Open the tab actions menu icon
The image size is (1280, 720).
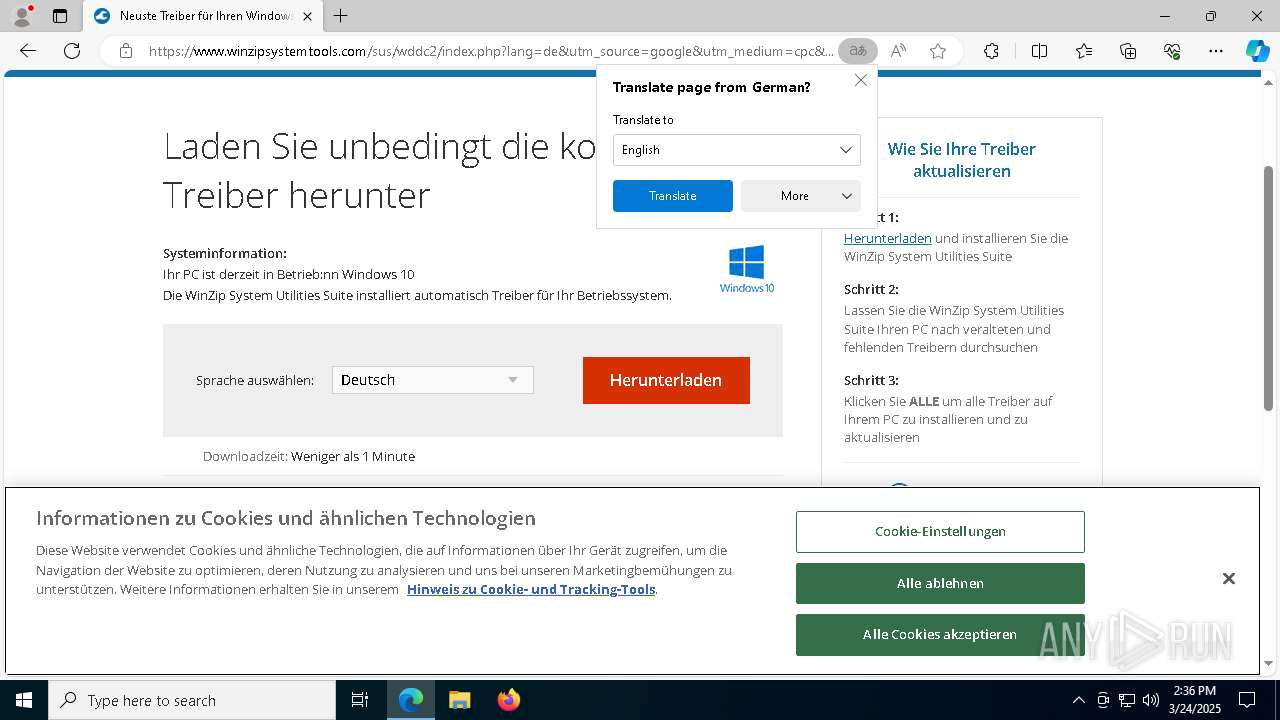click(x=60, y=16)
